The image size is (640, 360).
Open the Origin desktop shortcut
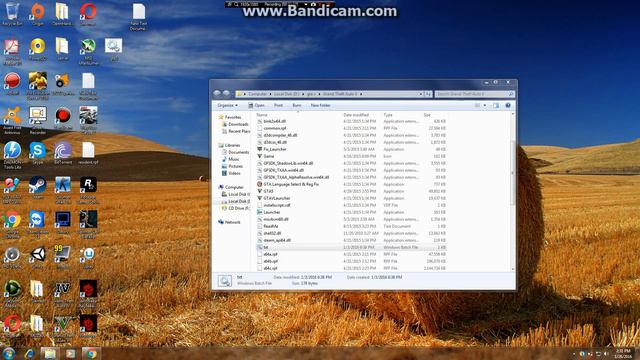coord(38,14)
